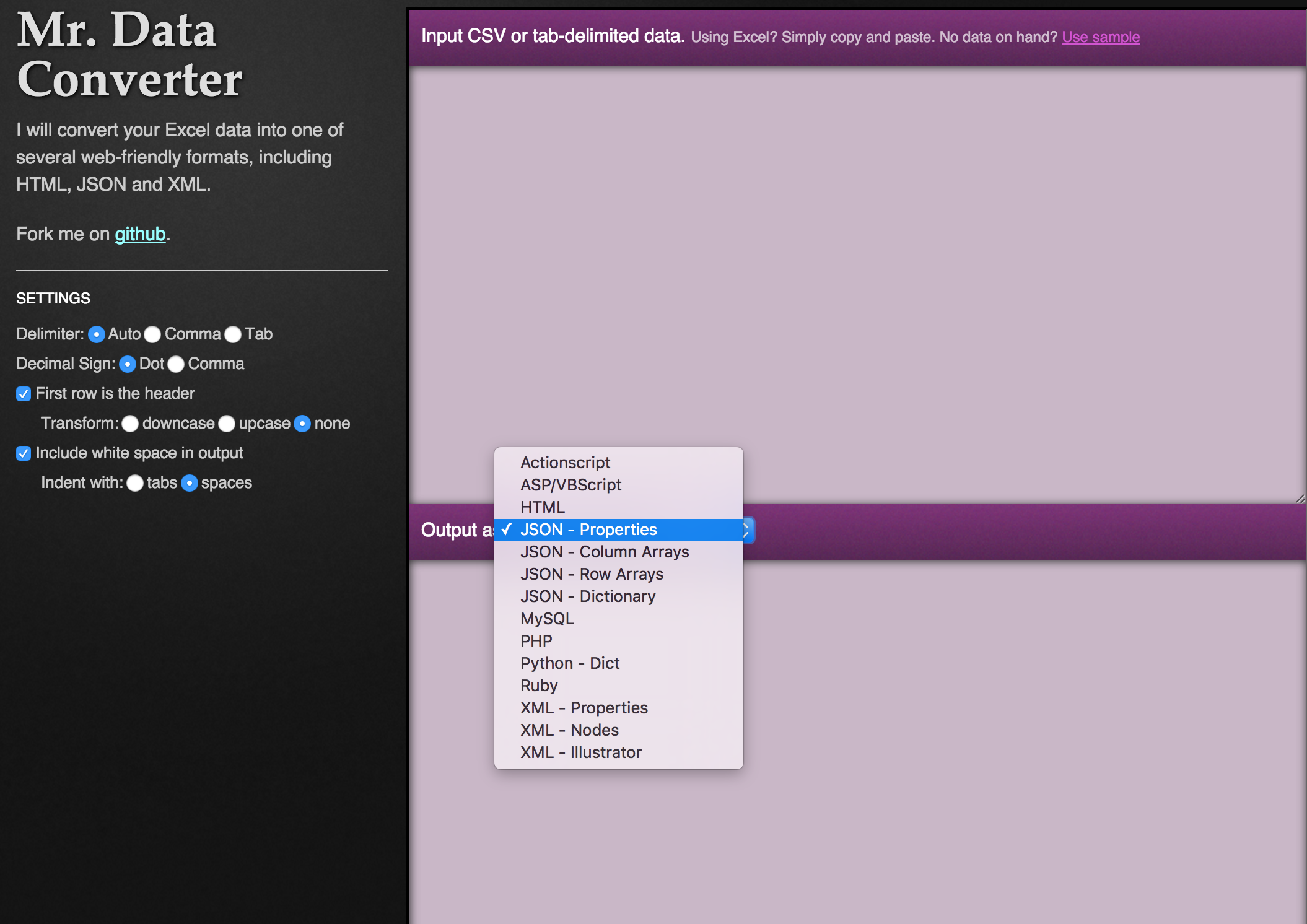This screenshot has height=924, width=1307.
Task: Indent with tabs radio button
Action: click(135, 483)
